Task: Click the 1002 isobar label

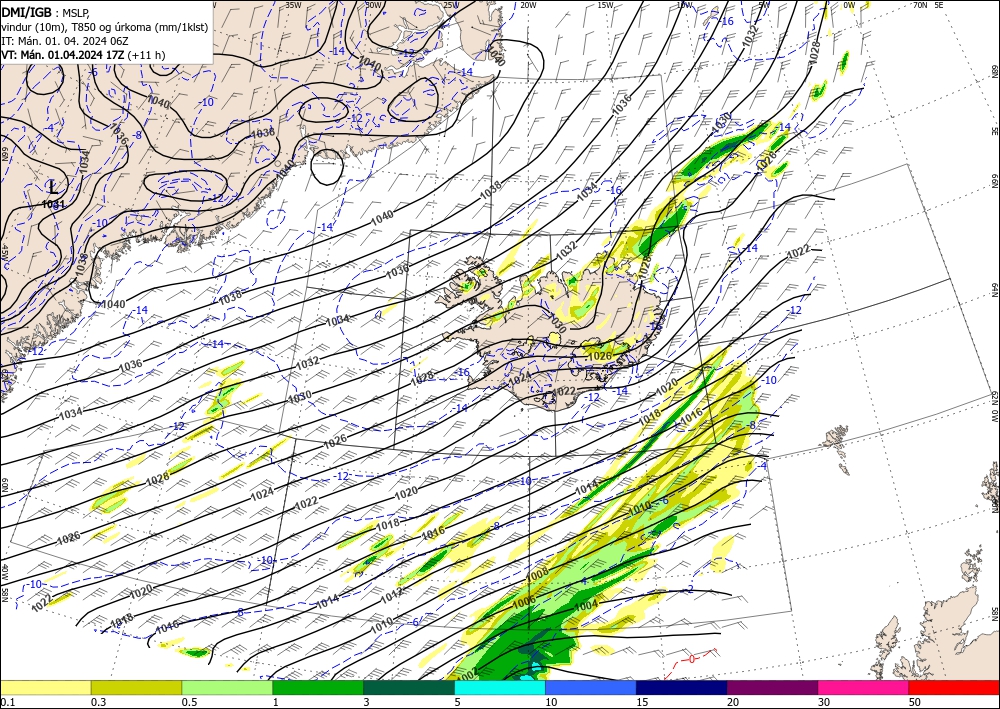Action: click(x=467, y=673)
